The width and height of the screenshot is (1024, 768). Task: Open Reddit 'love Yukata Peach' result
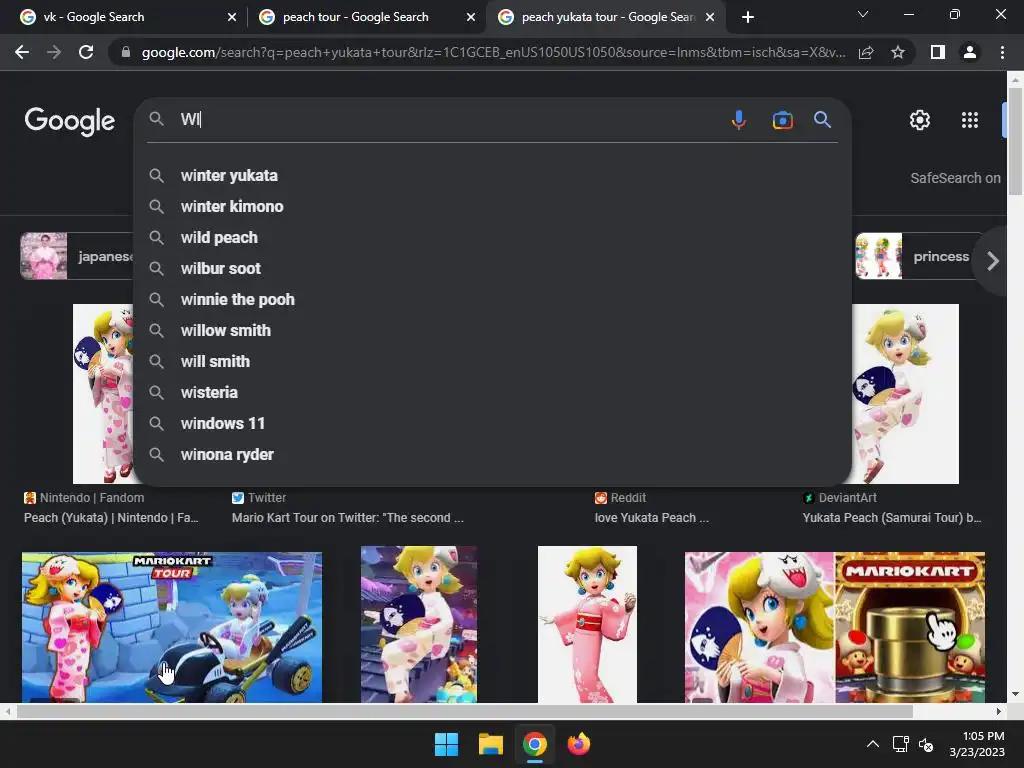(x=651, y=517)
